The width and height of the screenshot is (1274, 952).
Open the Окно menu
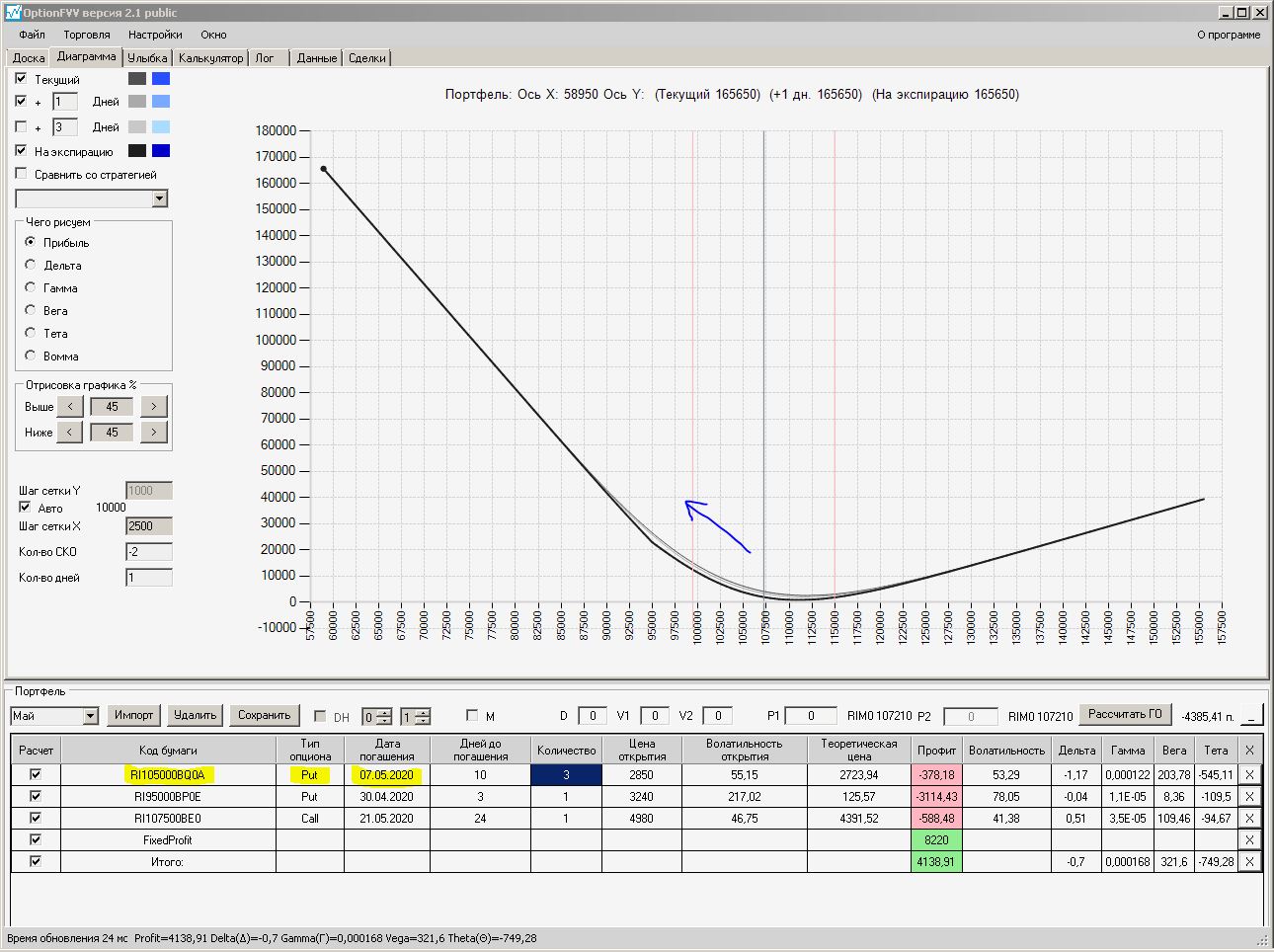(213, 35)
